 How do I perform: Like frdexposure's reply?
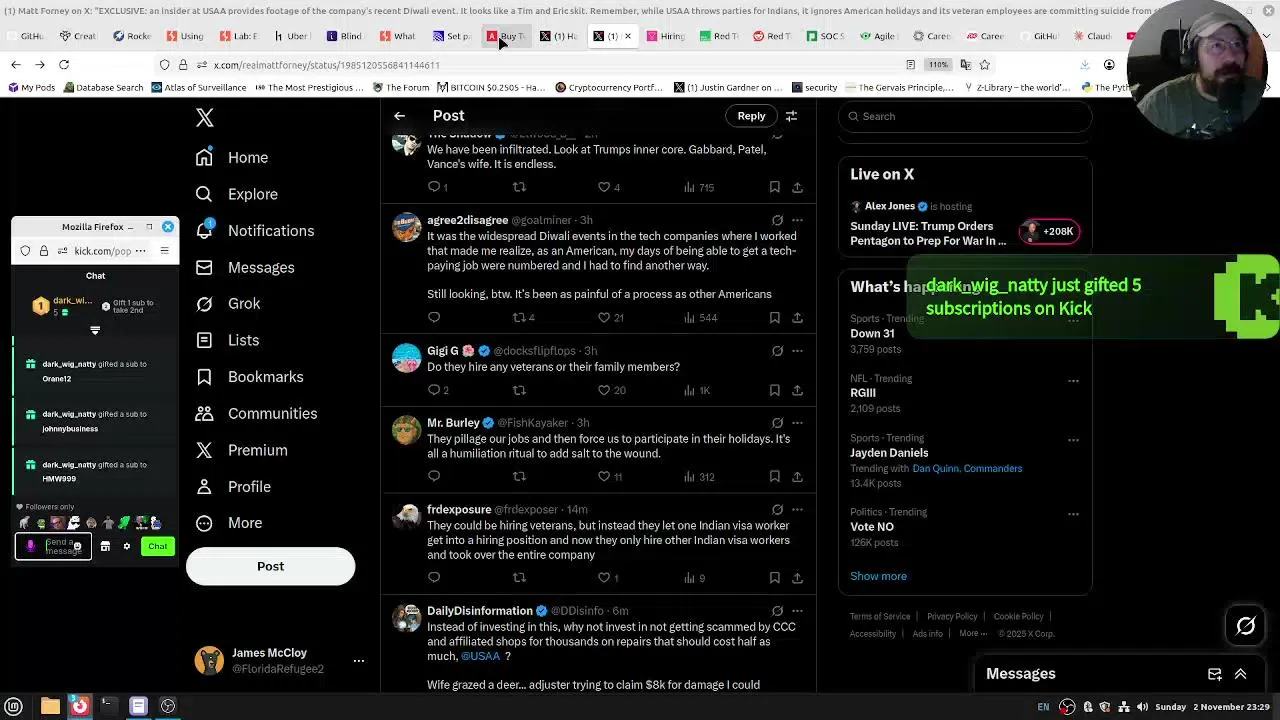603,577
